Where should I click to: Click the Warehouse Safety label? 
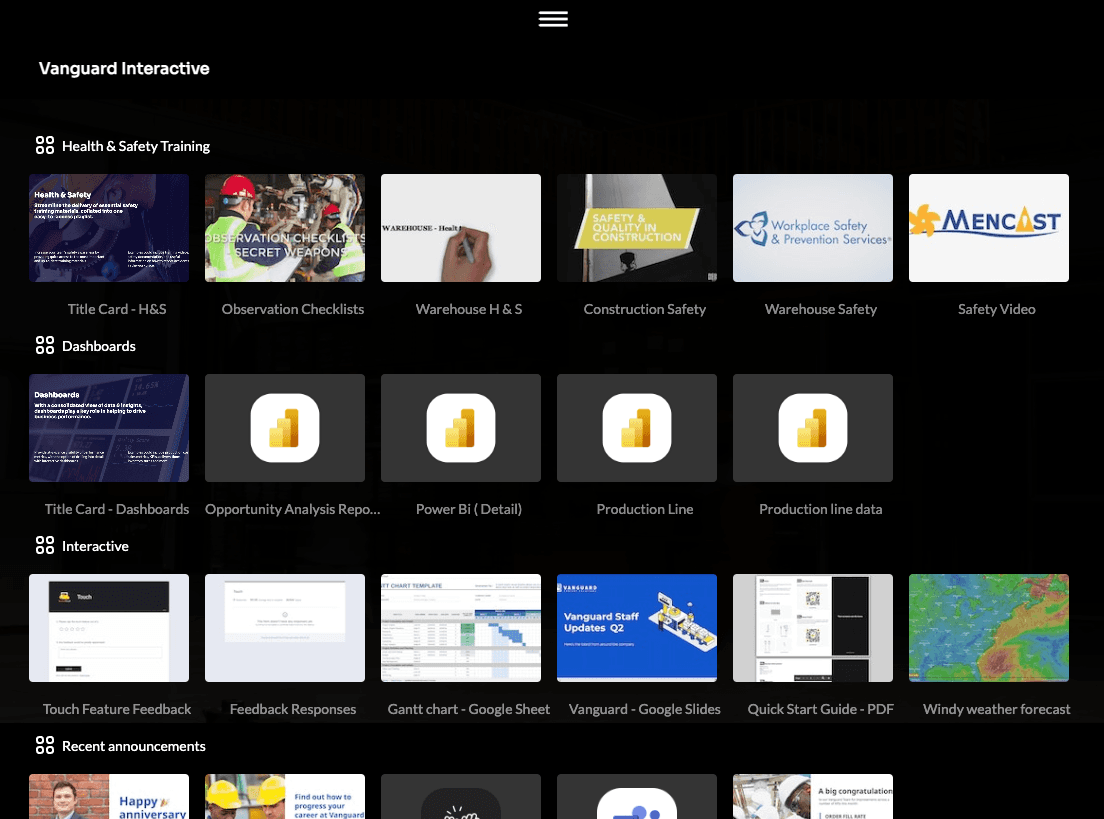point(821,309)
